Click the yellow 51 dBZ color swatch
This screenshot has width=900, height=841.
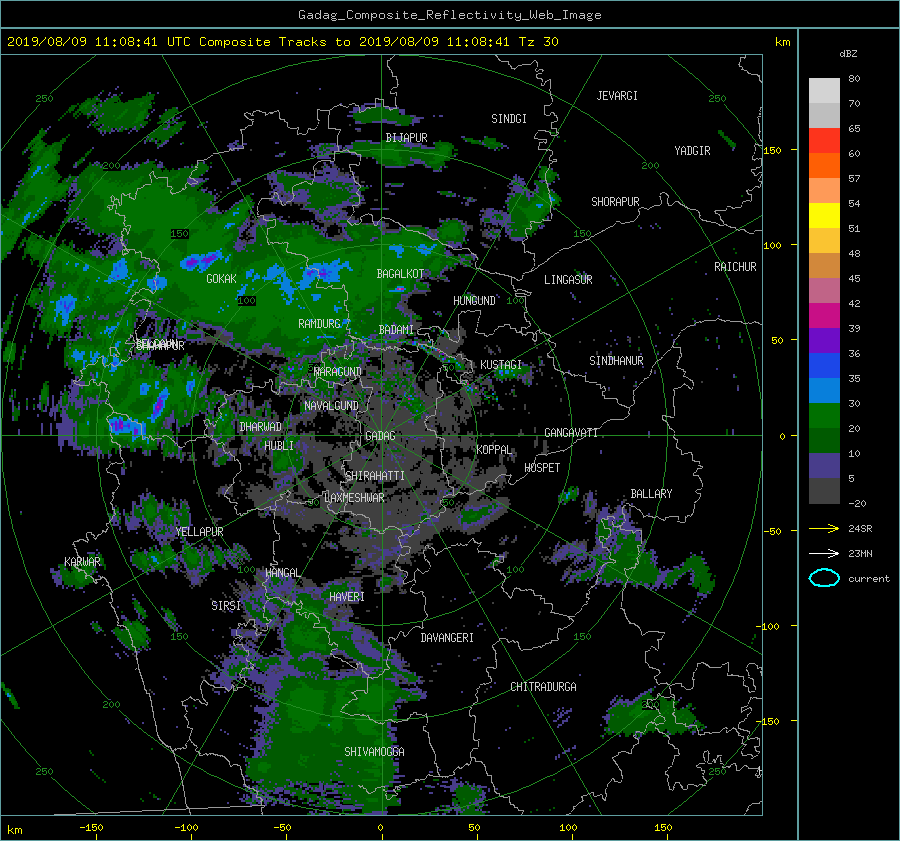[x=824, y=215]
